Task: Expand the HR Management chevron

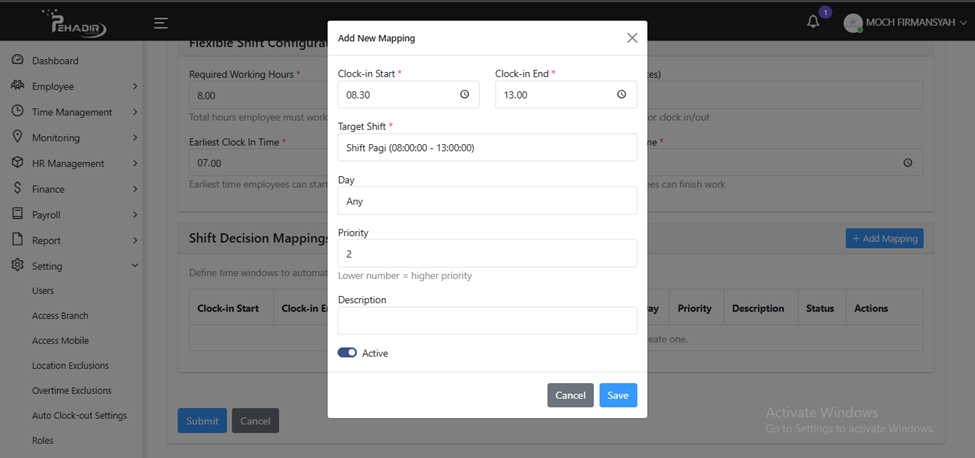Action: pos(135,163)
